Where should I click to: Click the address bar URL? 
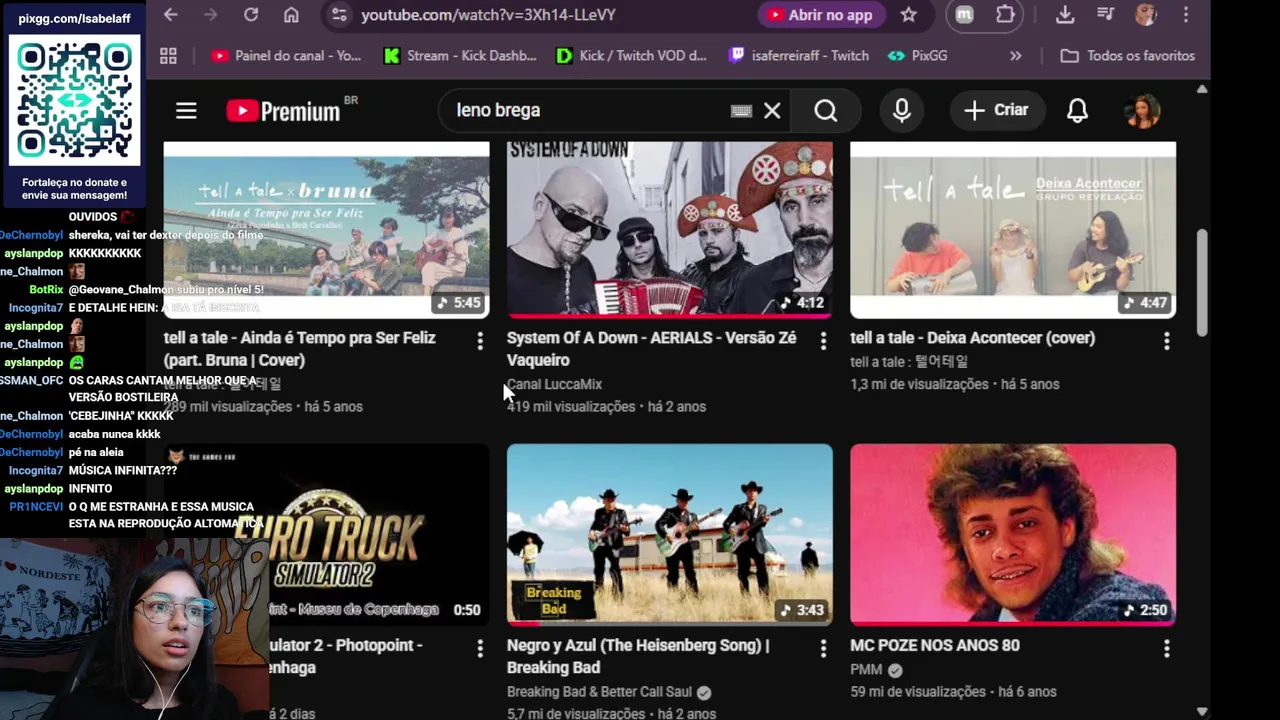(488, 15)
